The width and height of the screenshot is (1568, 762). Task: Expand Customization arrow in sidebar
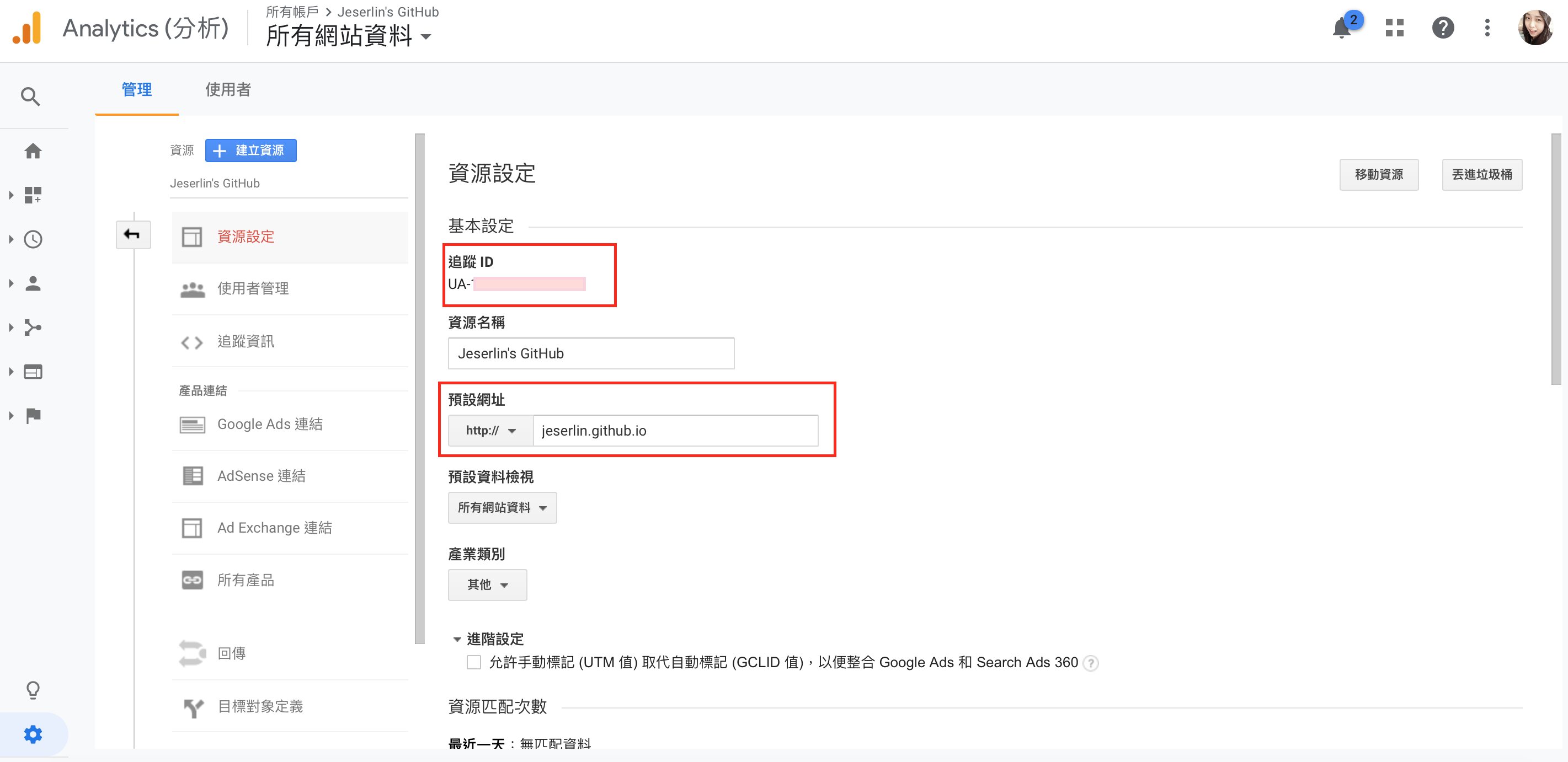point(11,195)
